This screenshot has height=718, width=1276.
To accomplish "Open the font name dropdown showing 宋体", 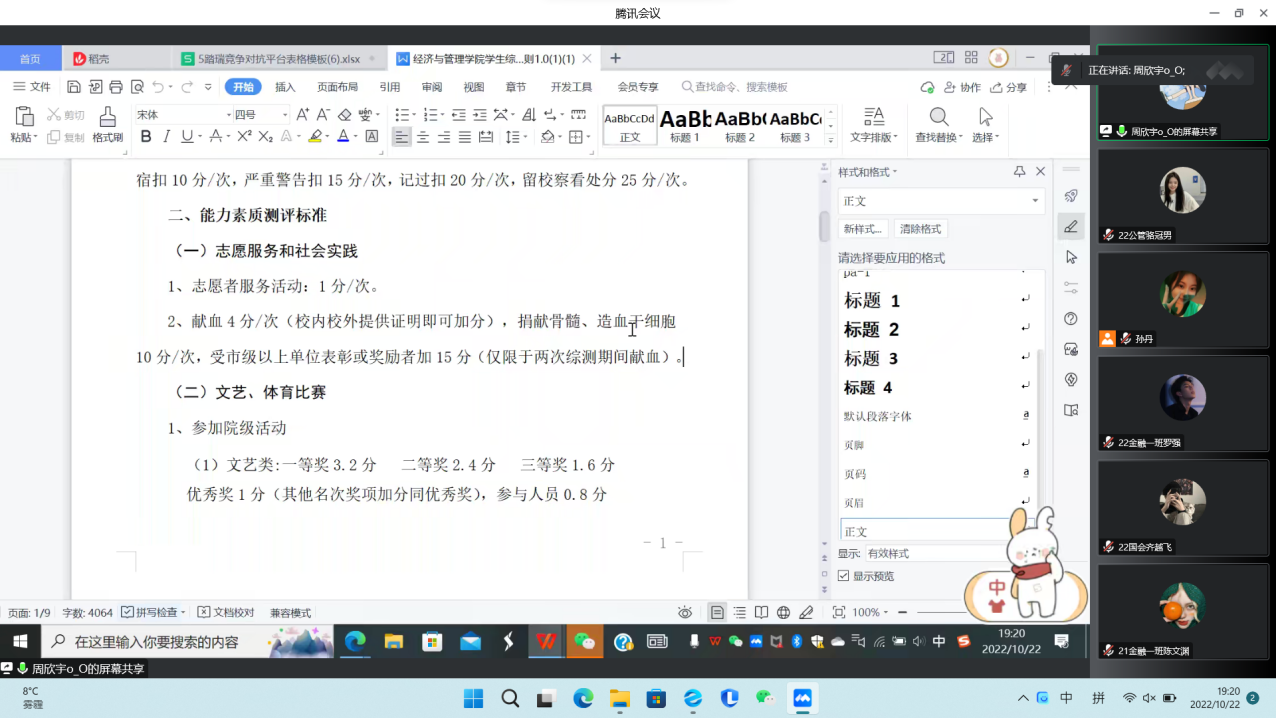I will tap(182, 115).
